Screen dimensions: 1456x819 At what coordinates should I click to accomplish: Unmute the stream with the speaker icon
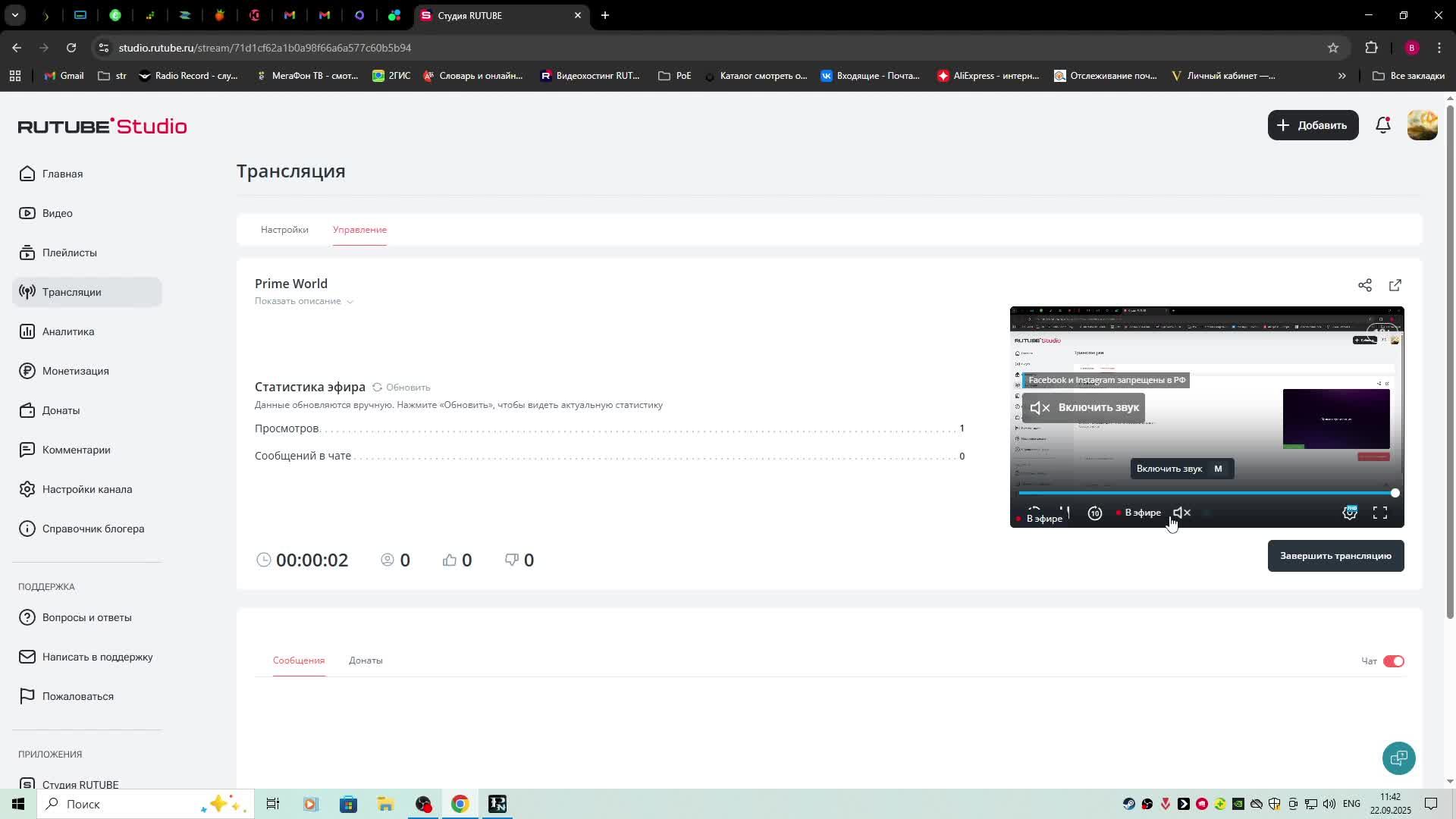pos(1181,513)
